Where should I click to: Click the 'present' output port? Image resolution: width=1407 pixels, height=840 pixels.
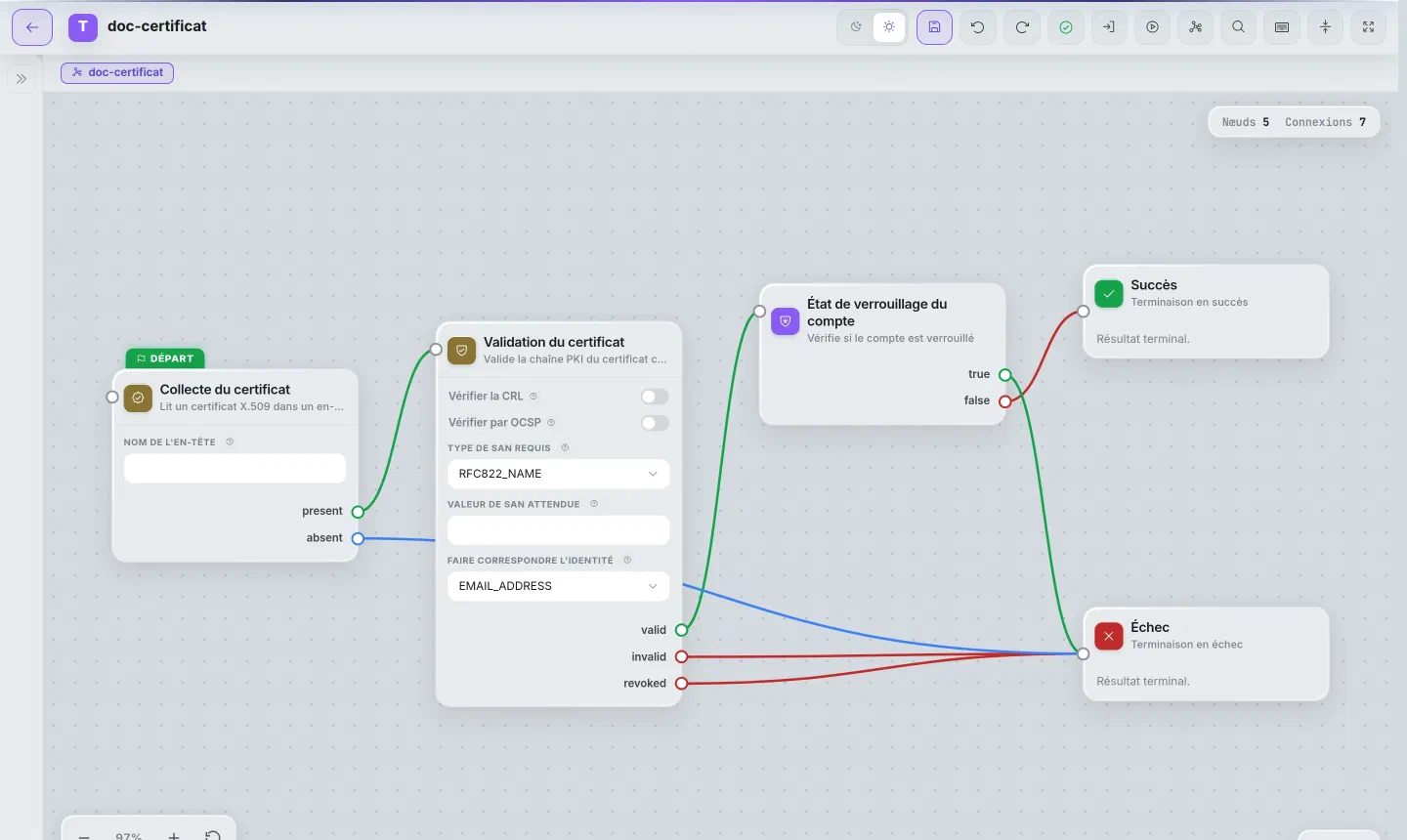click(x=358, y=512)
